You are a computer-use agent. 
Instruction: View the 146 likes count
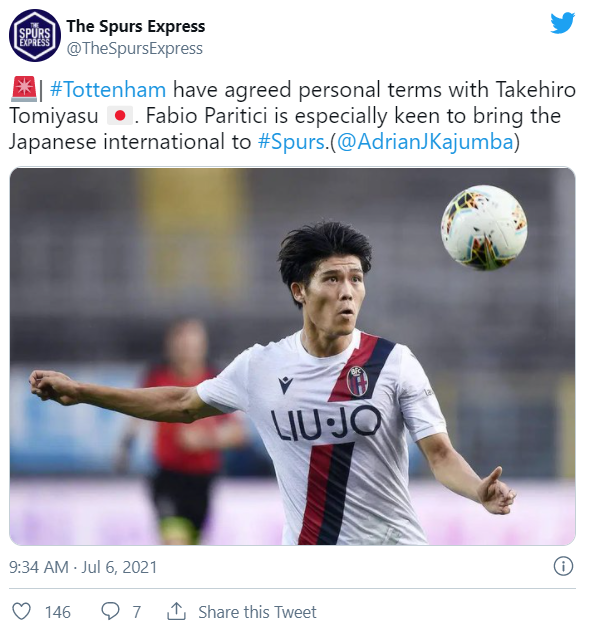(58, 612)
